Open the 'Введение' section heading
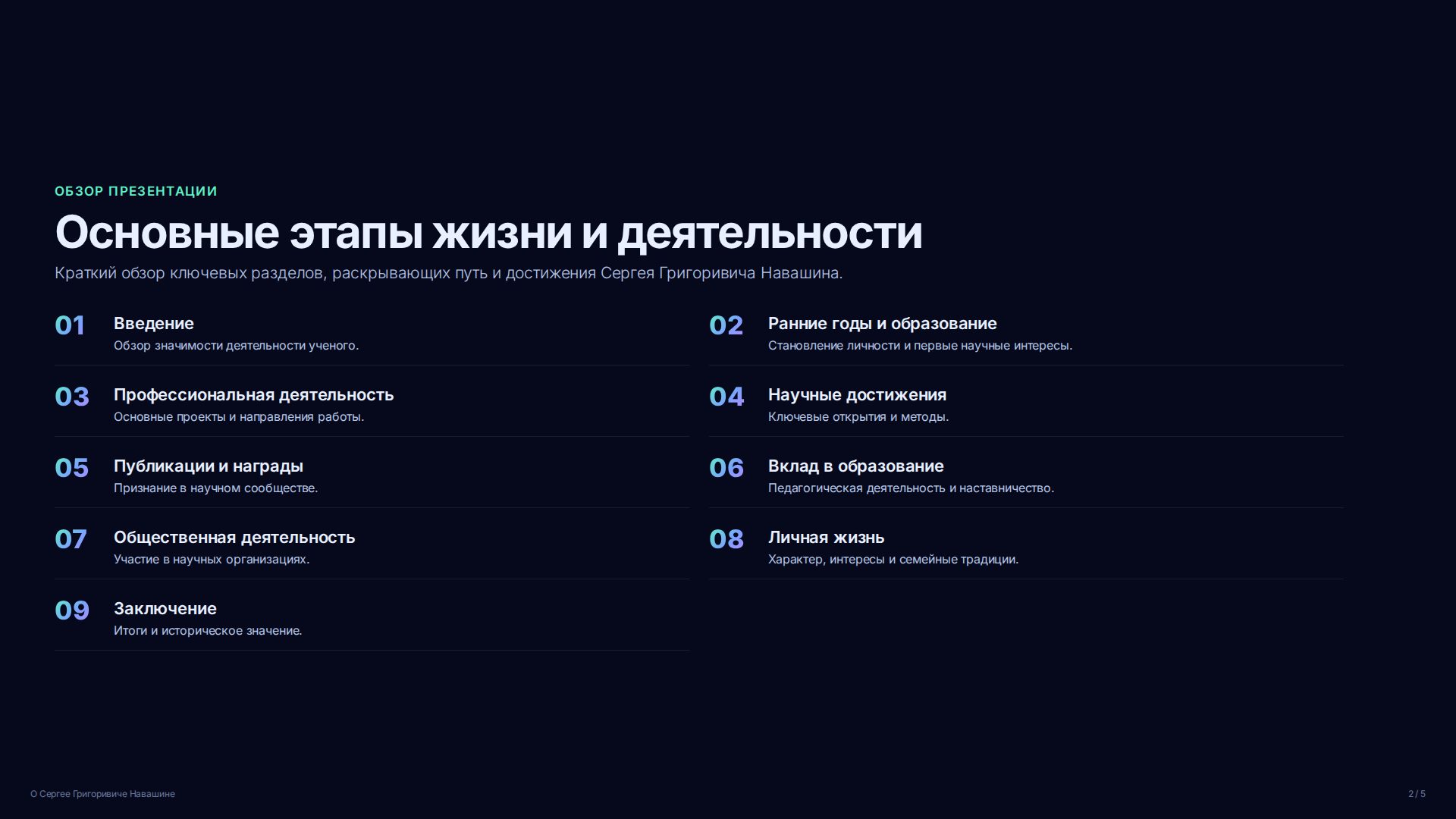Screen dimensions: 1456x819 coord(154,324)
